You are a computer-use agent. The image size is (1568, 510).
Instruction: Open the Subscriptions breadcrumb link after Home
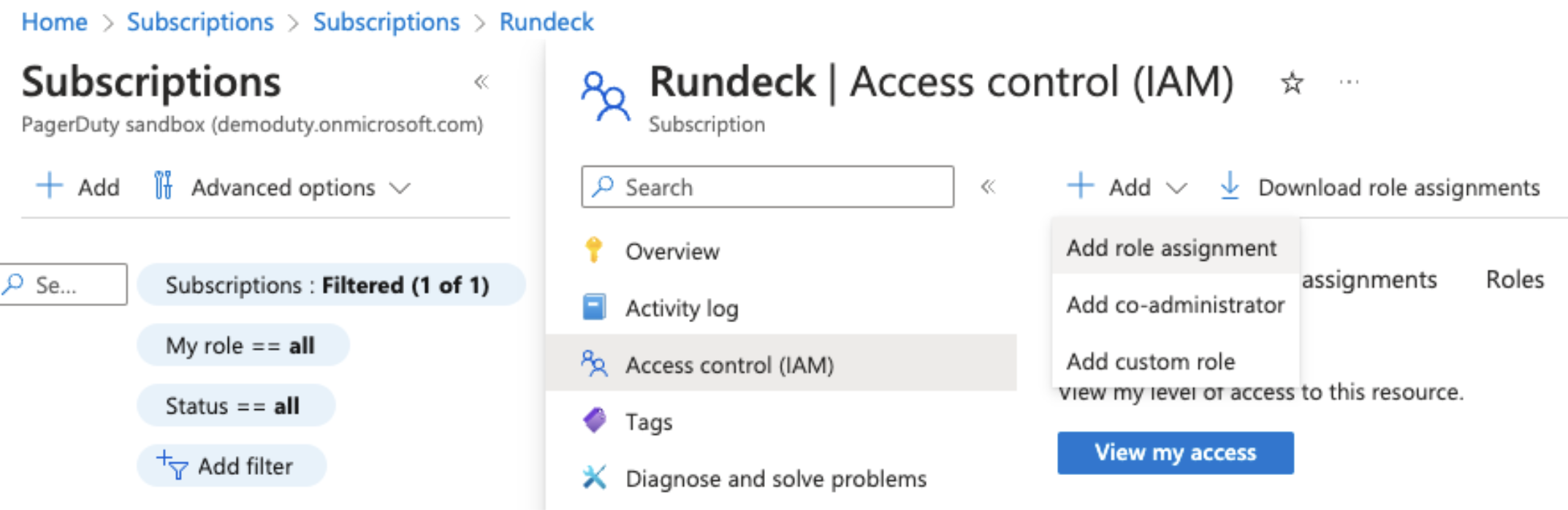pyautogui.click(x=200, y=22)
